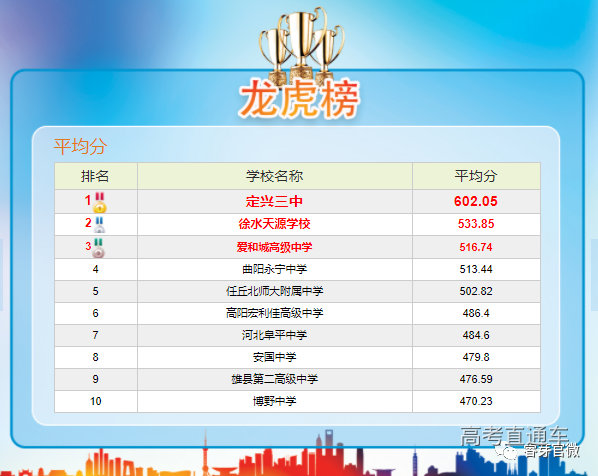Click the score 484.6

(476, 335)
